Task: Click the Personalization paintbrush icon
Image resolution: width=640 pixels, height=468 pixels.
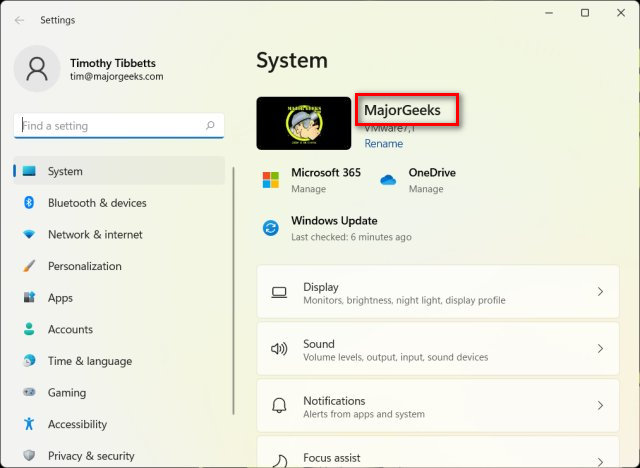Action: [29, 266]
